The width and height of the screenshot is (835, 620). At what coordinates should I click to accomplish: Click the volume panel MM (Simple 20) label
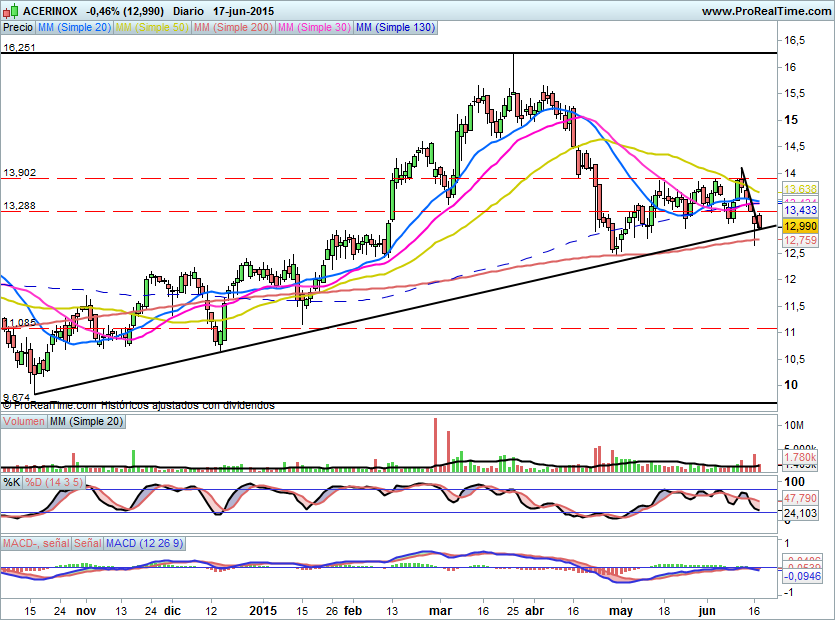88,422
